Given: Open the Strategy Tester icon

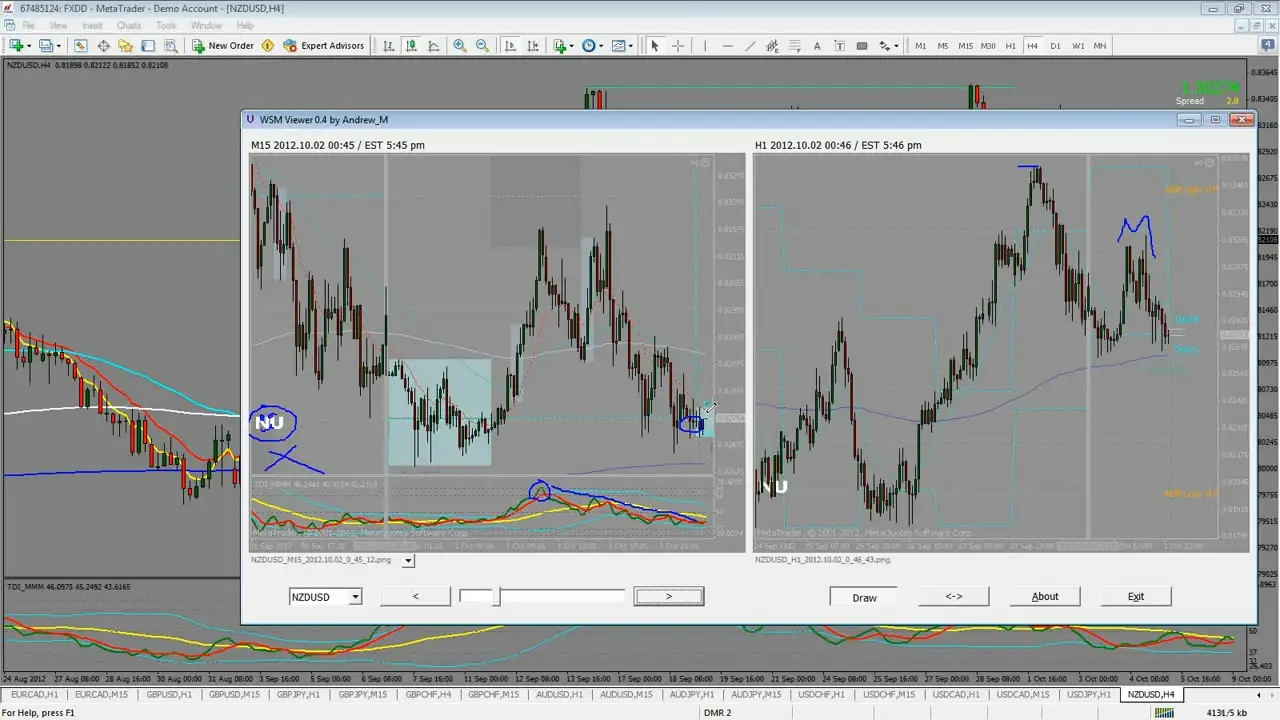Looking at the screenshot, I should [170, 46].
